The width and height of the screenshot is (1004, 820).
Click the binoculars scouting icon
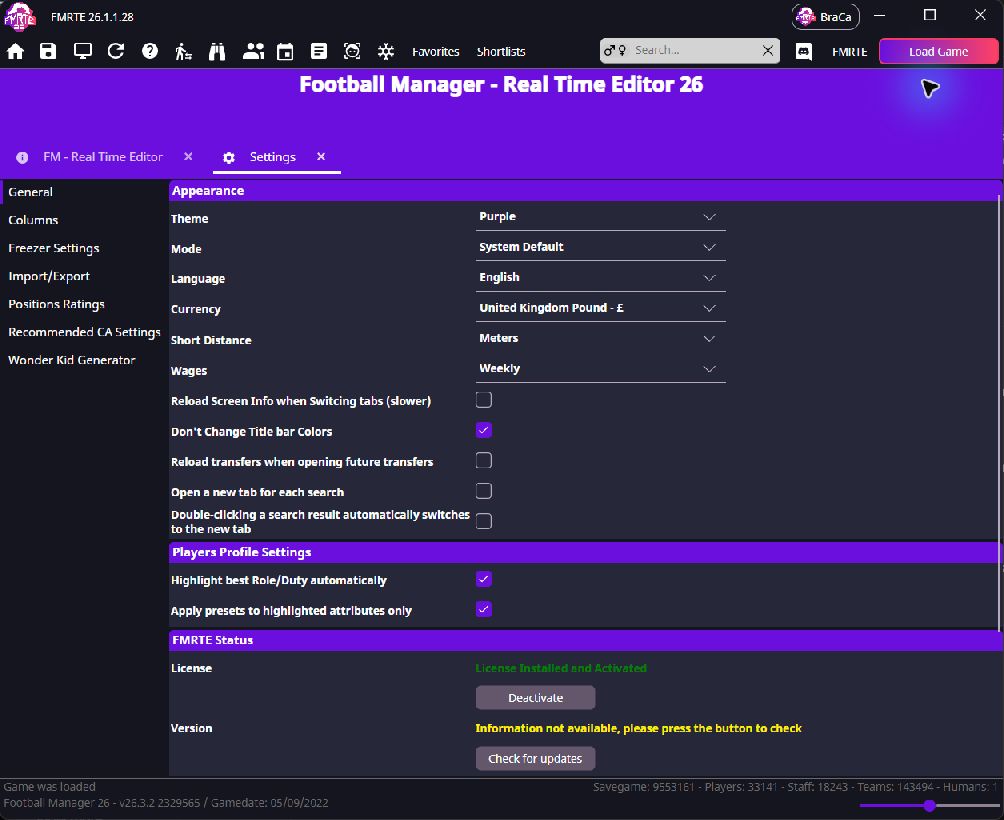(x=217, y=51)
